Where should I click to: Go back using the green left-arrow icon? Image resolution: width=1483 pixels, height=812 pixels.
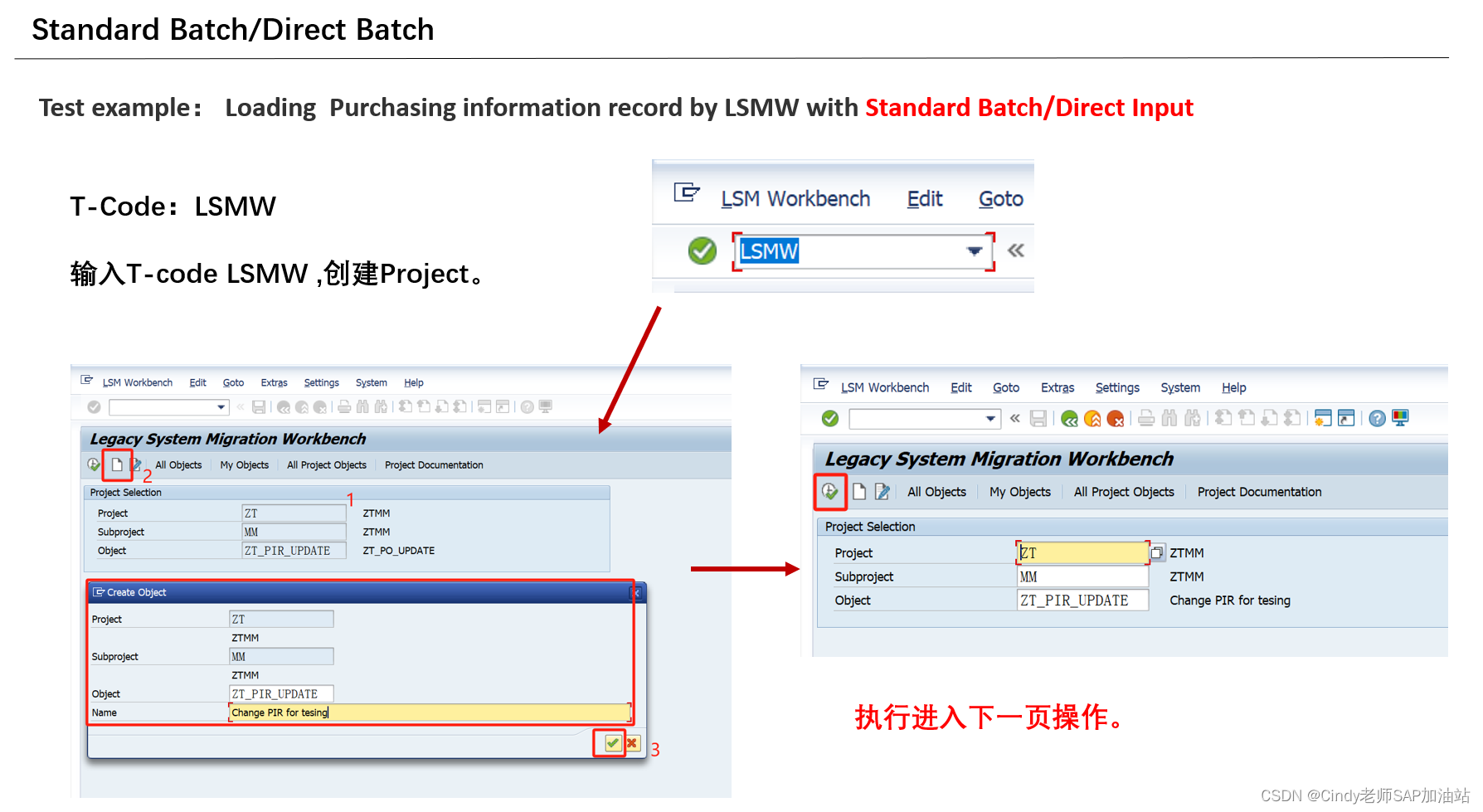1069,418
